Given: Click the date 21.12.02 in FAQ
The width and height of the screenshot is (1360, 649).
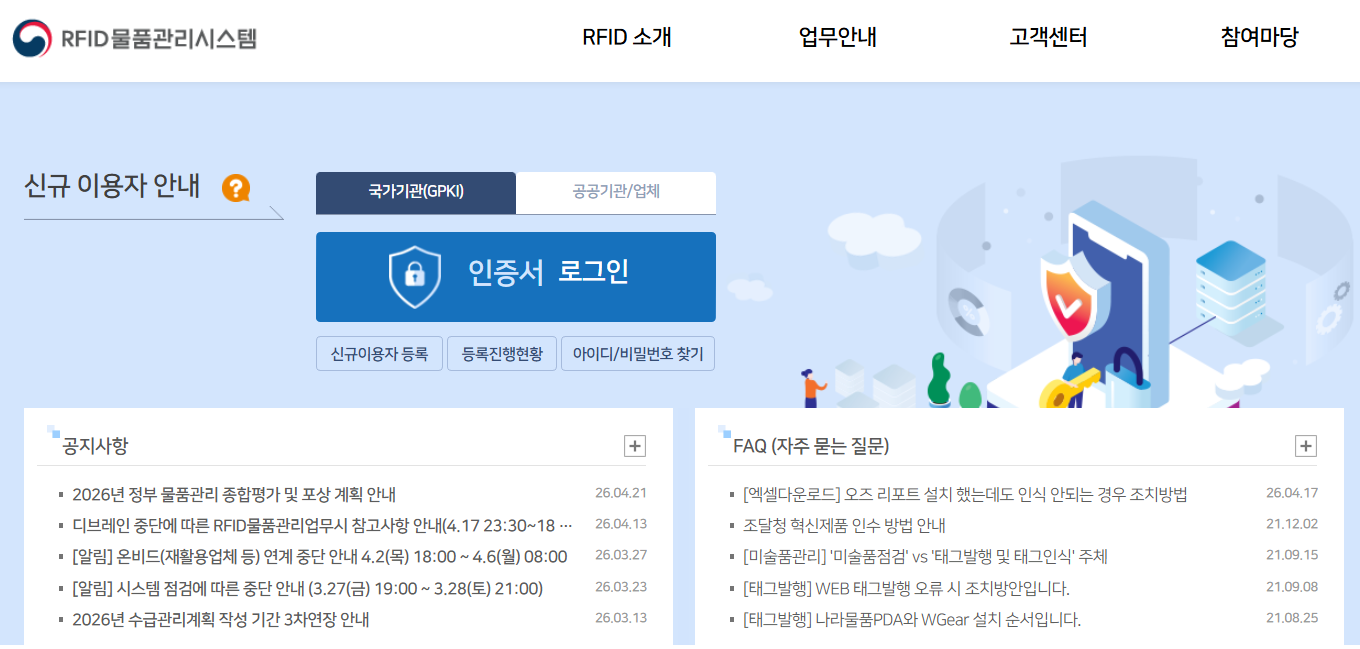Looking at the screenshot, I should [1292, 524].
